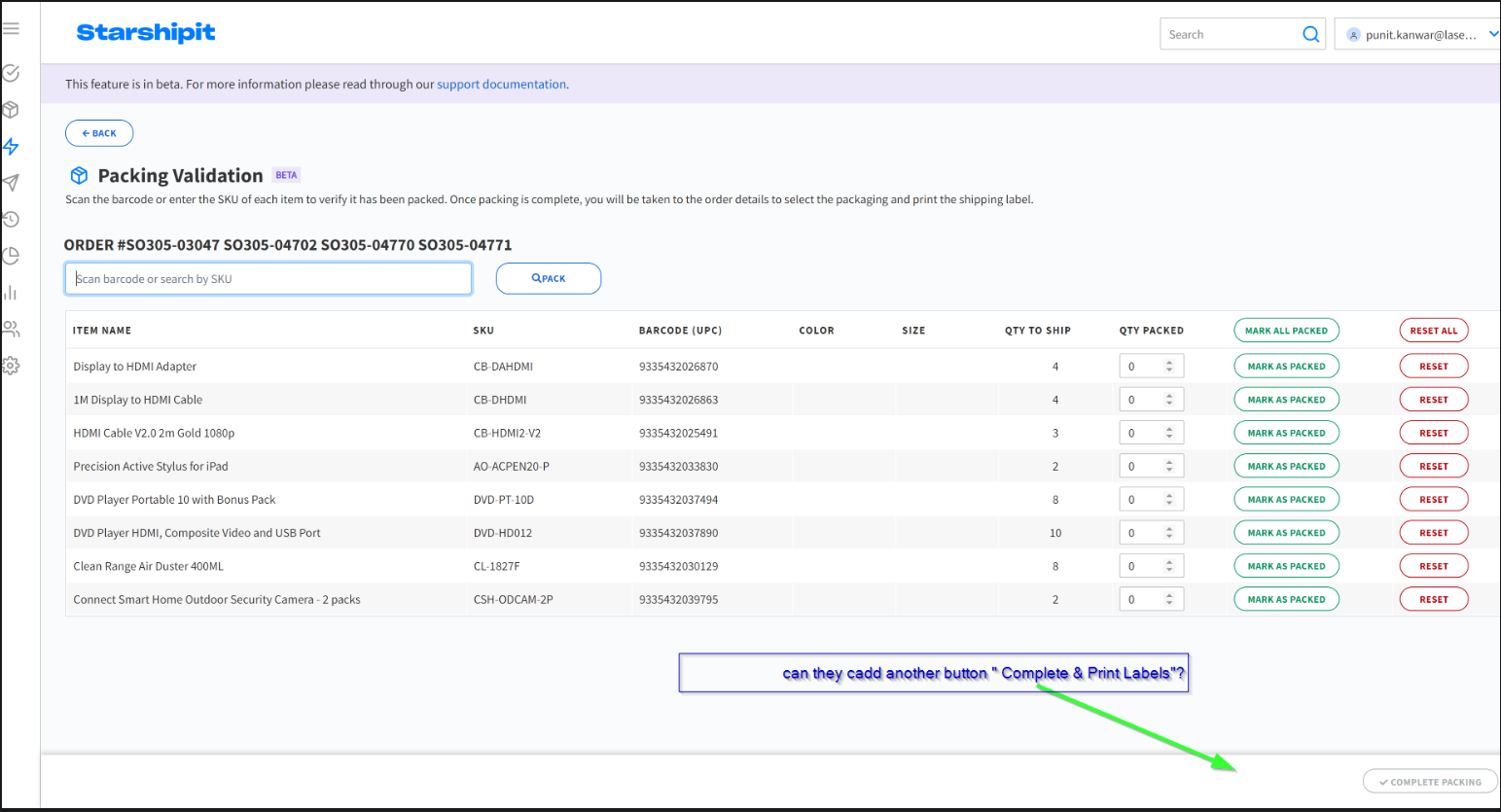Image resolution: width=1501 pixels, height=812 pixels.
Task: Mark DVD Player Portable 10 as packed
Action: (1286, 500)
